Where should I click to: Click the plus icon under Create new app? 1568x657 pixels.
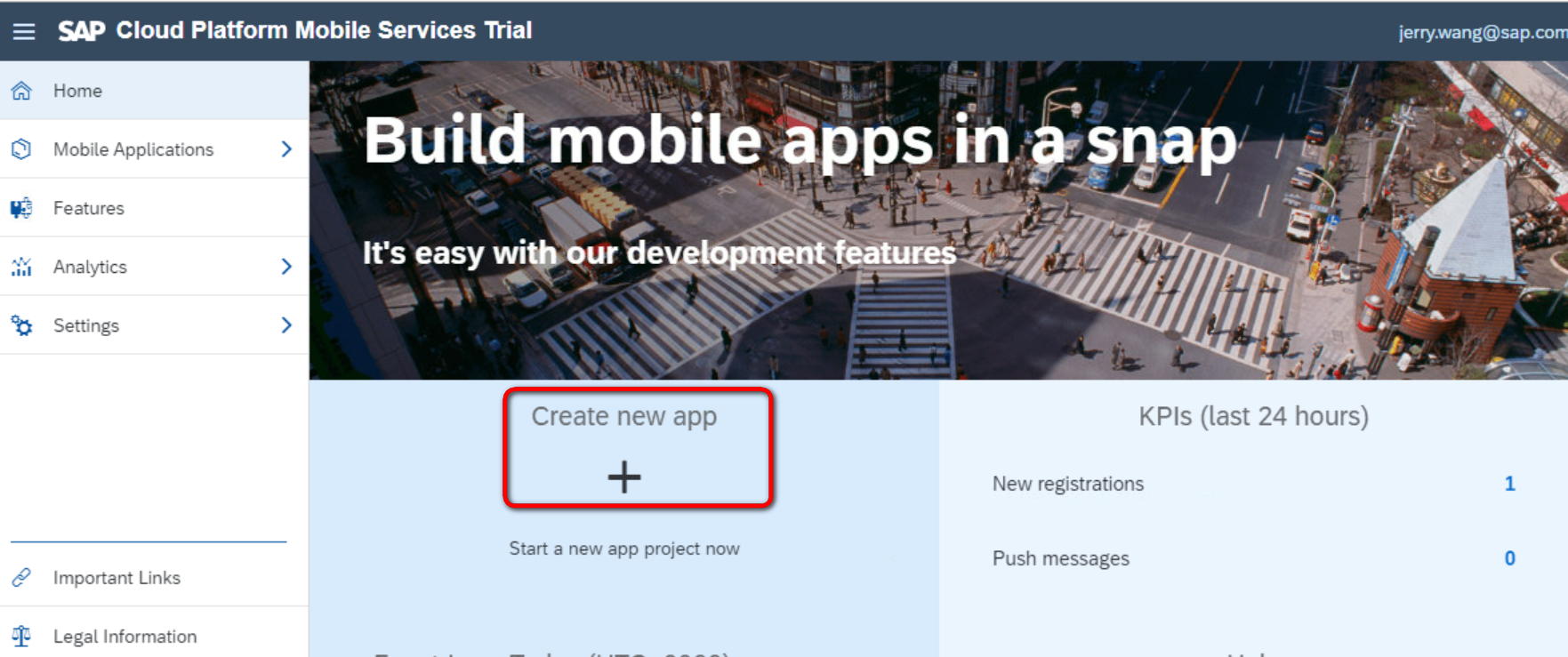pyautogui.click(x=624, y=477)
